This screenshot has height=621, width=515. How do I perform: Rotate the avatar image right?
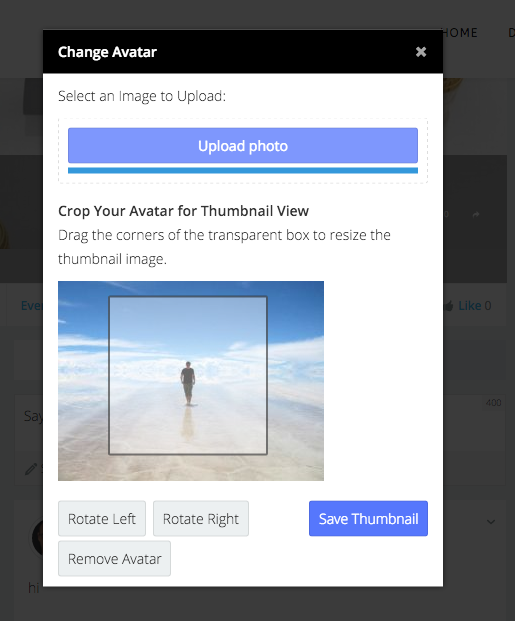click(x=201, y=518)
